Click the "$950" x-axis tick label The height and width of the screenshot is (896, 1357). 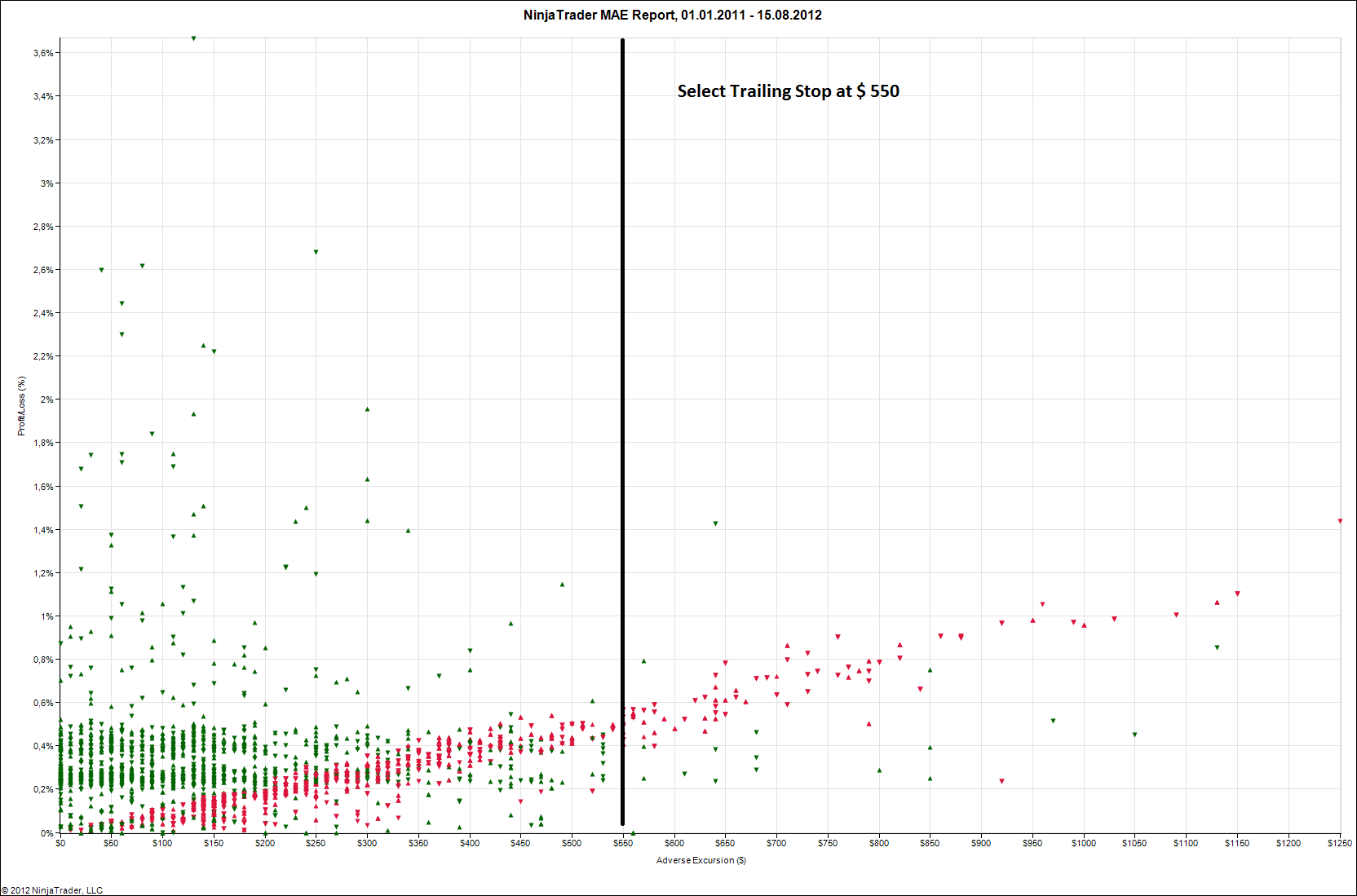coord(1032,843)
